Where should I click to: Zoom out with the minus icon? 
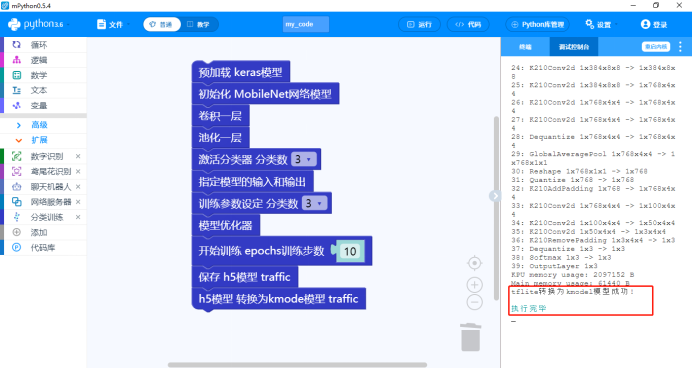[x=474, y=302]
